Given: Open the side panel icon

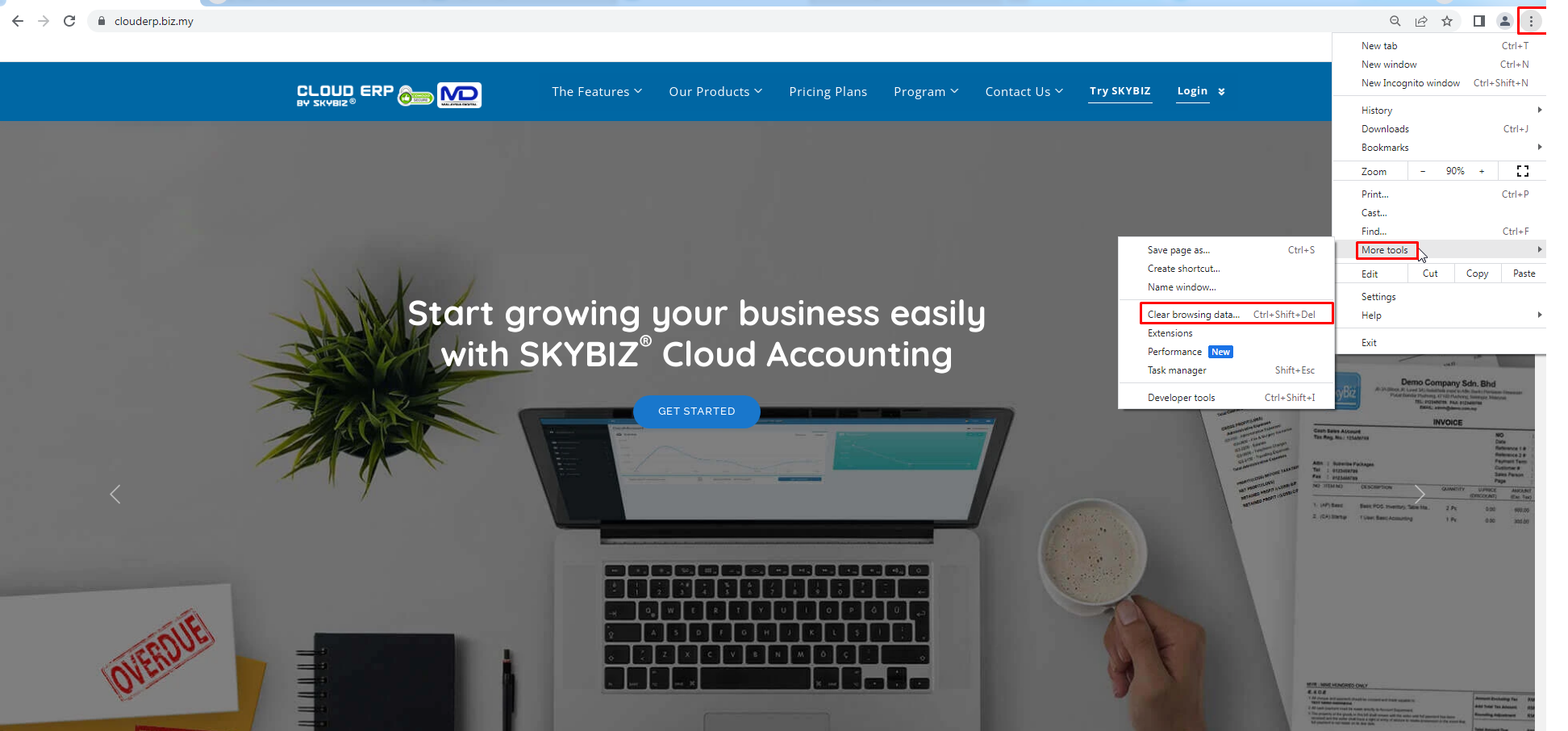Looking at the screenshot, I should coord(1478,21).
